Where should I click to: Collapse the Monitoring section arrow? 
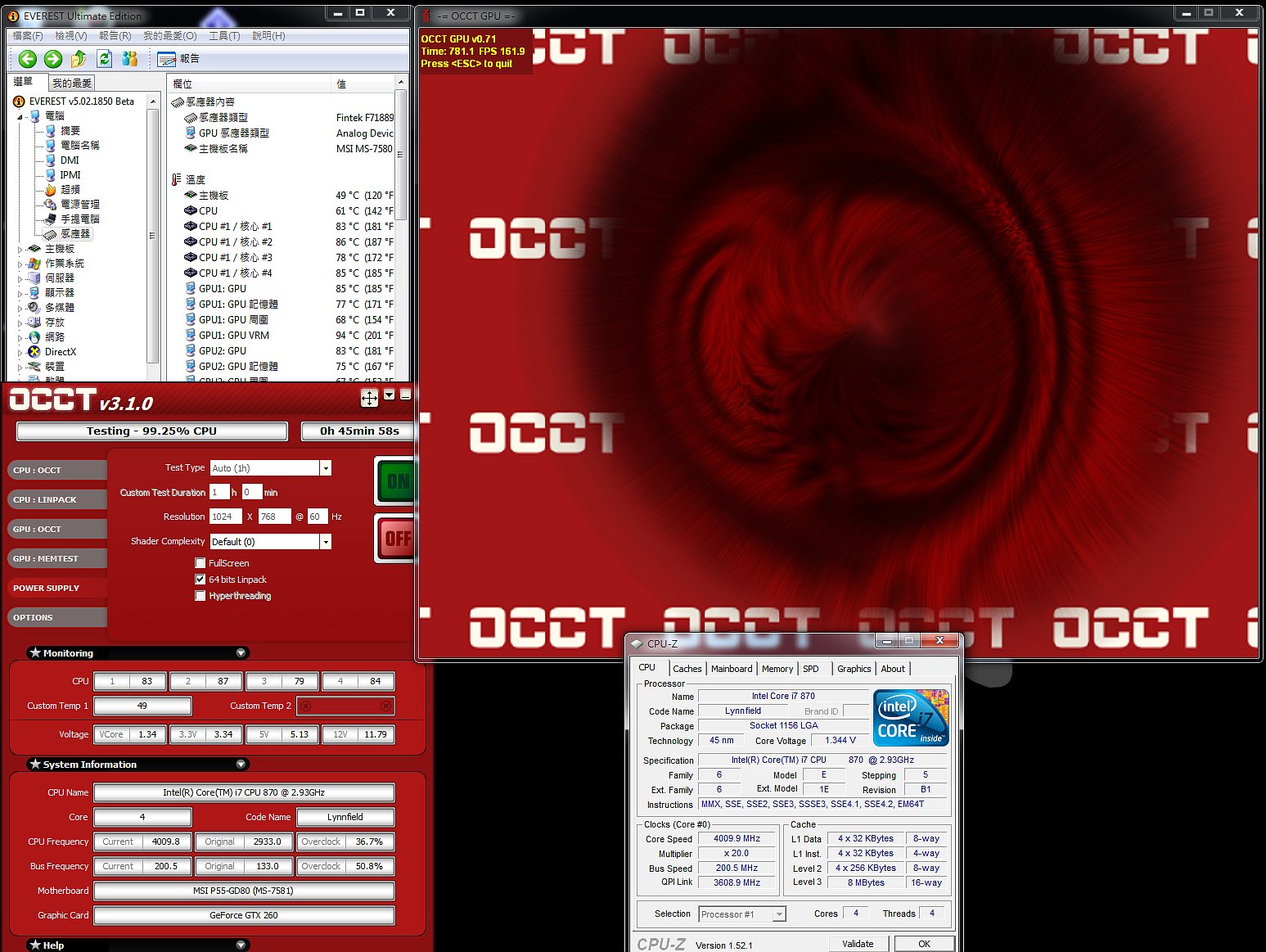(x=241, y=653)
